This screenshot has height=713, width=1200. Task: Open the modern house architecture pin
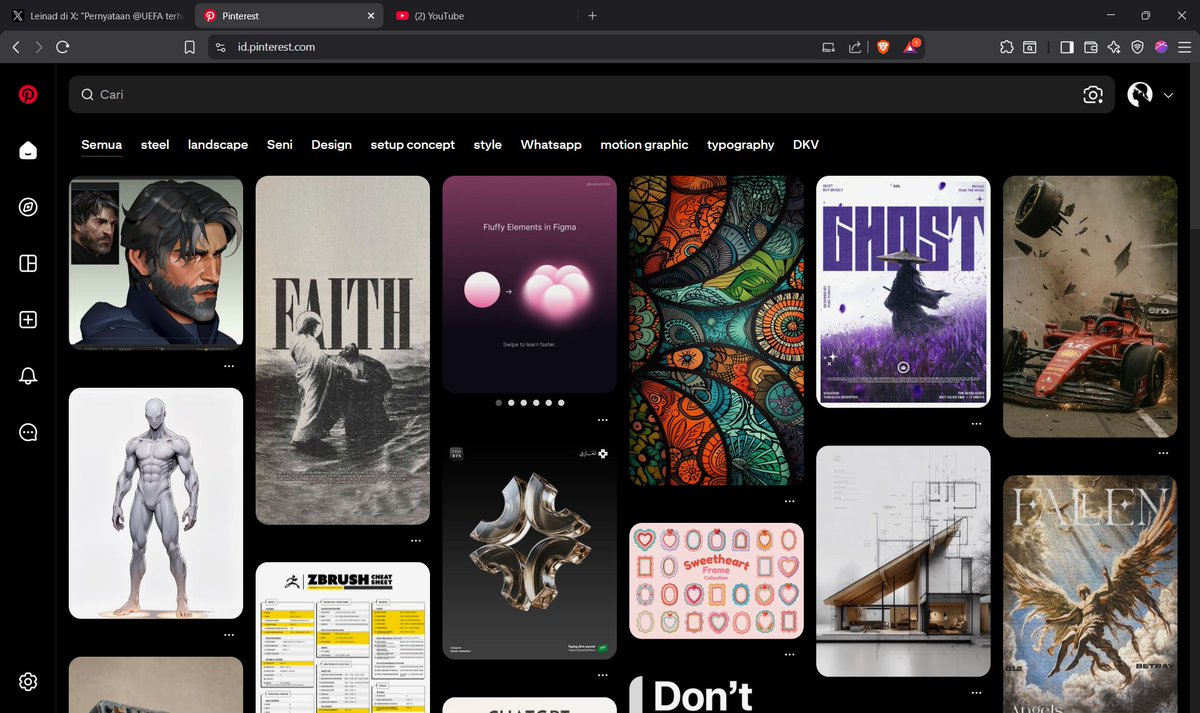(903, 561)
